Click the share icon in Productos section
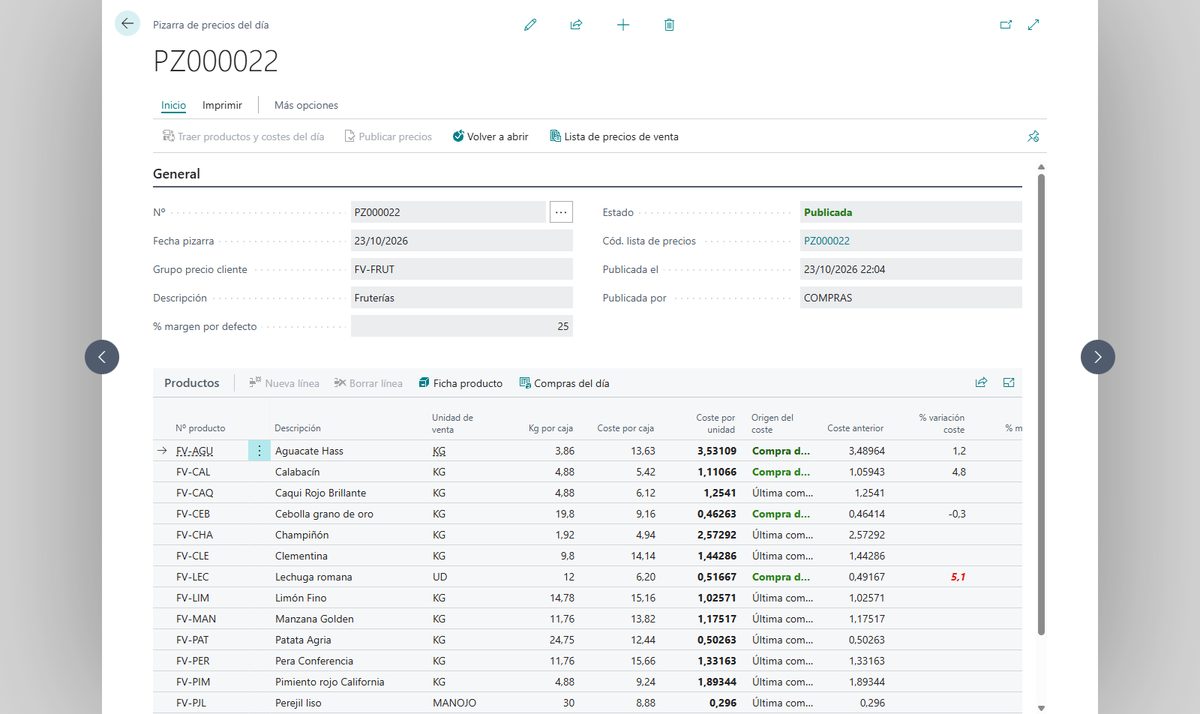Viewport: 1200px width, 714px height. click(981, 383)
